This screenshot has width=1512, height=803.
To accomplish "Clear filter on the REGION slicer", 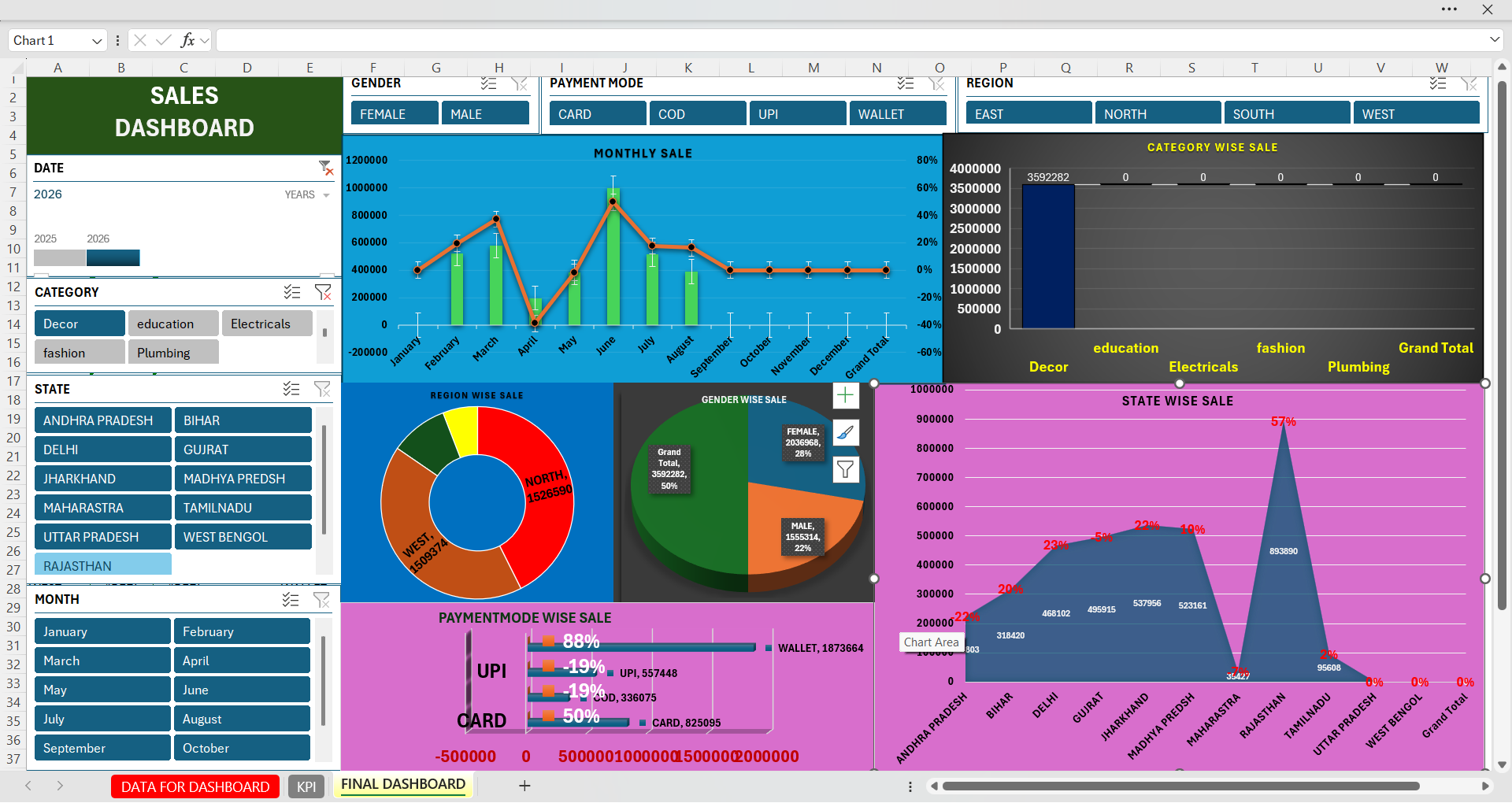I will [1469, 83].
